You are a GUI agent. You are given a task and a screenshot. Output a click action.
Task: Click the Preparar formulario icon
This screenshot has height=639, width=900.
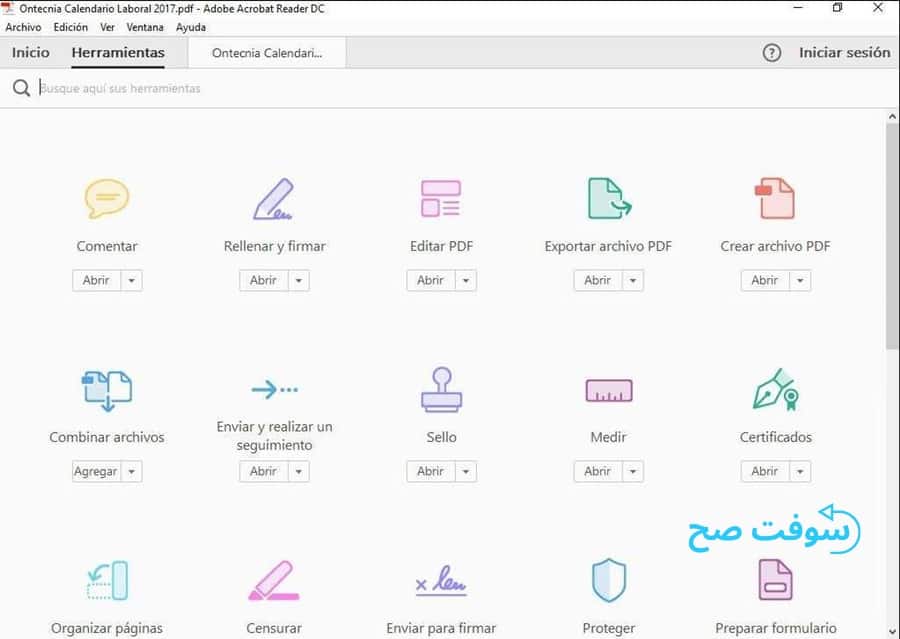[775, 580]
